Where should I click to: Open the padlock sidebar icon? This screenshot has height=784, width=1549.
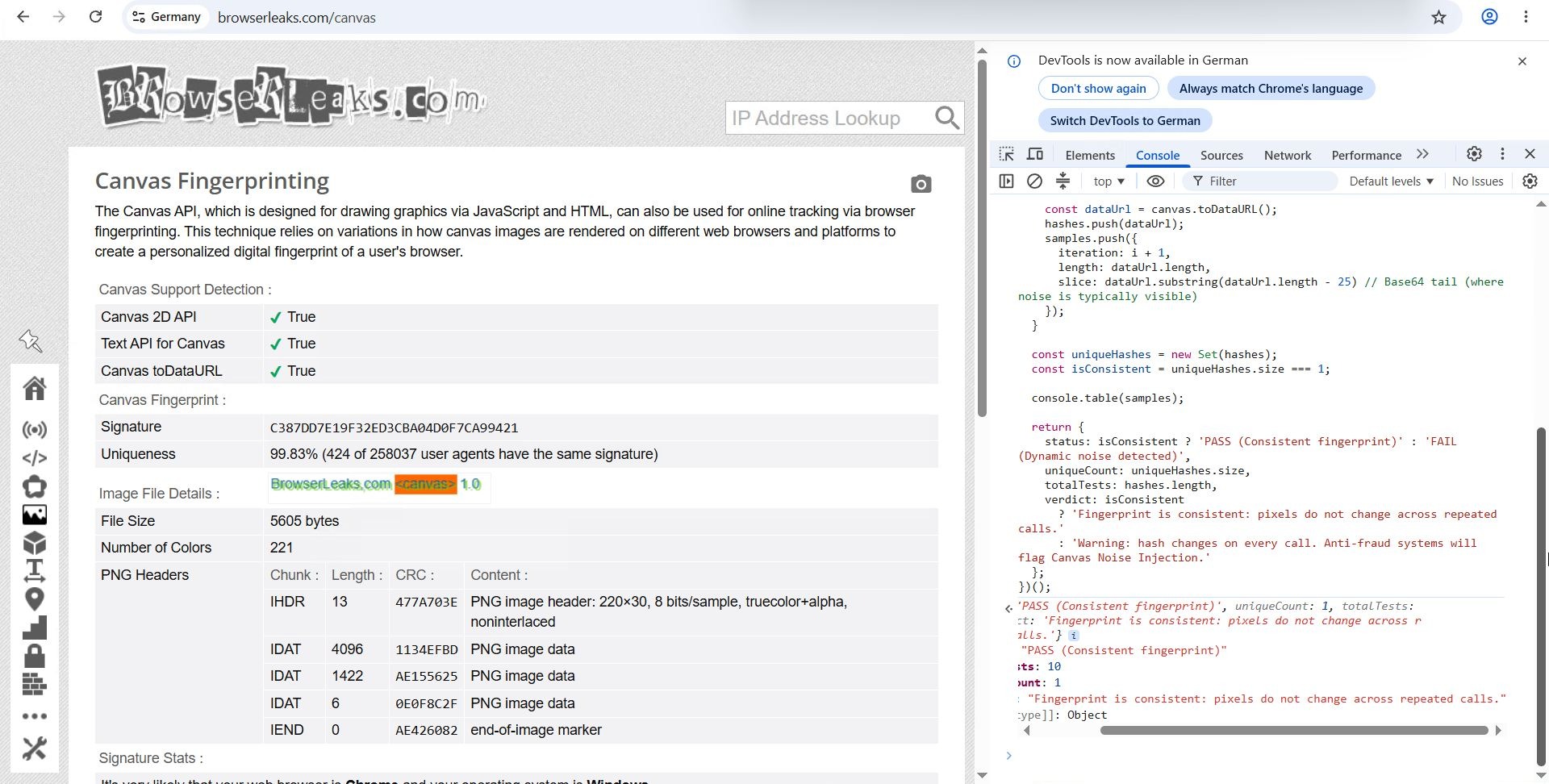(x=35, y=656)
